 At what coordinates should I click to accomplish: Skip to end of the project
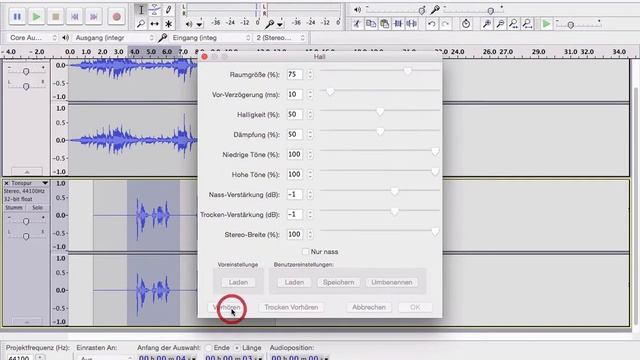coord(94,17)
